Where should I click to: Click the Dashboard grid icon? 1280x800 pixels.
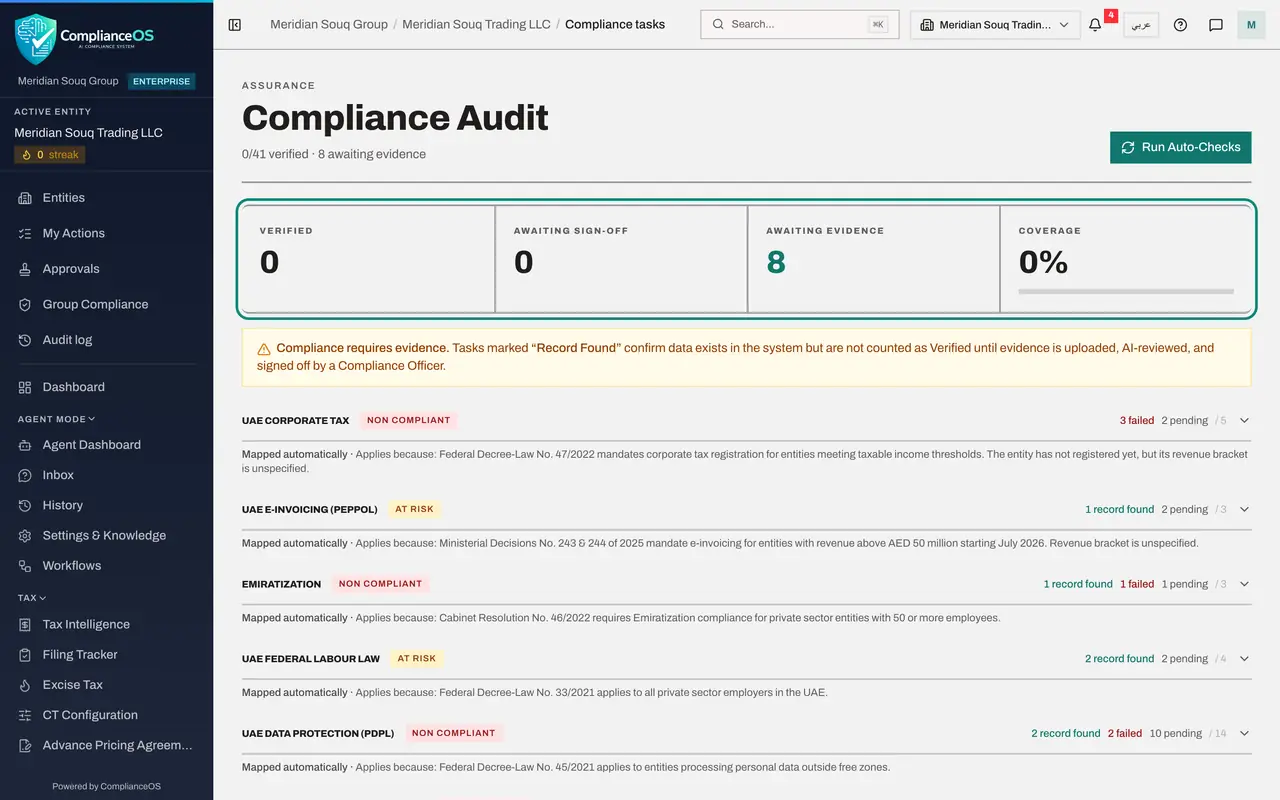[x=25, y=387]
